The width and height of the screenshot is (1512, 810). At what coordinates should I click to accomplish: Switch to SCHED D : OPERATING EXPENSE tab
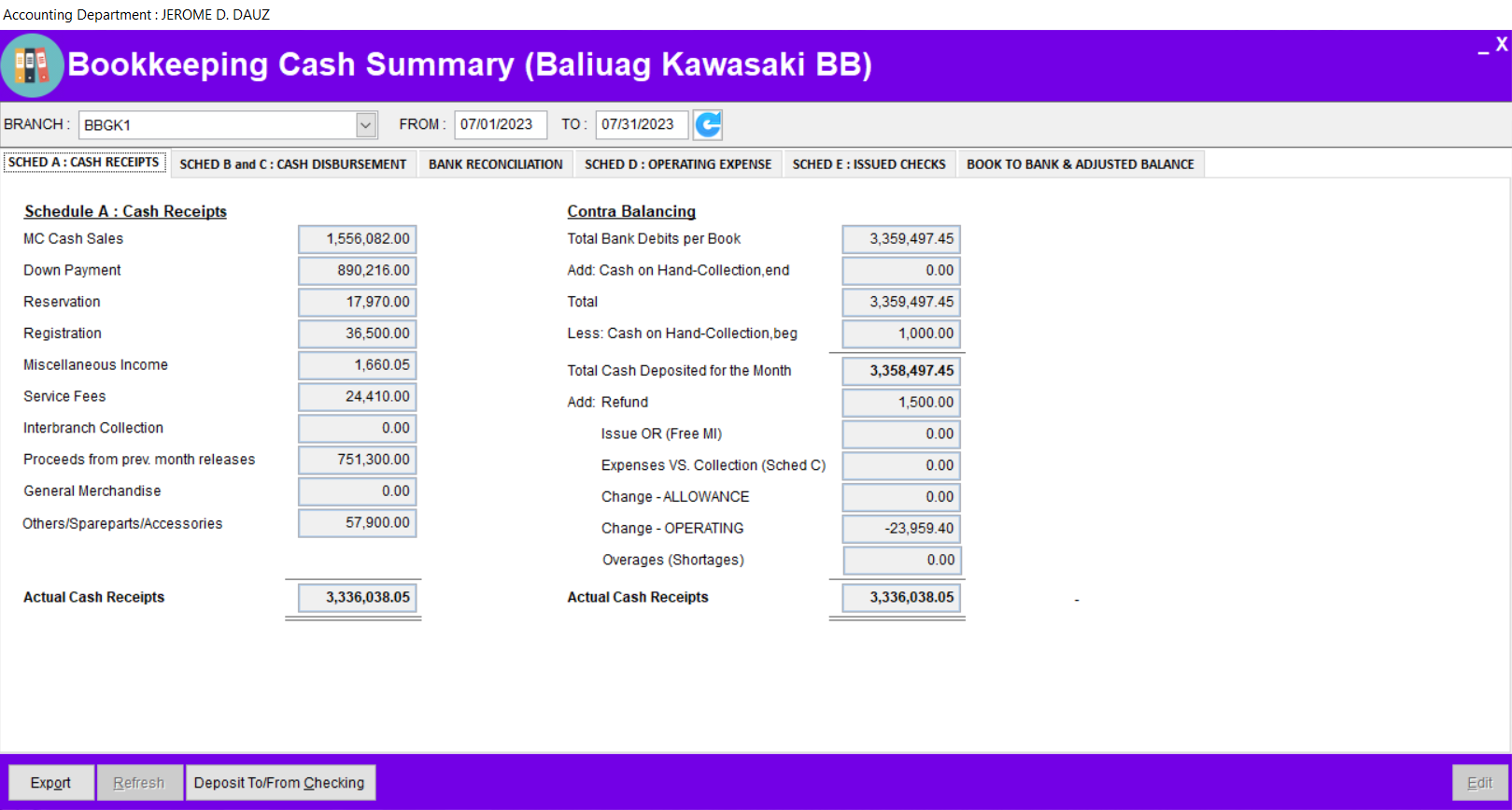click(x=678, y=164)
